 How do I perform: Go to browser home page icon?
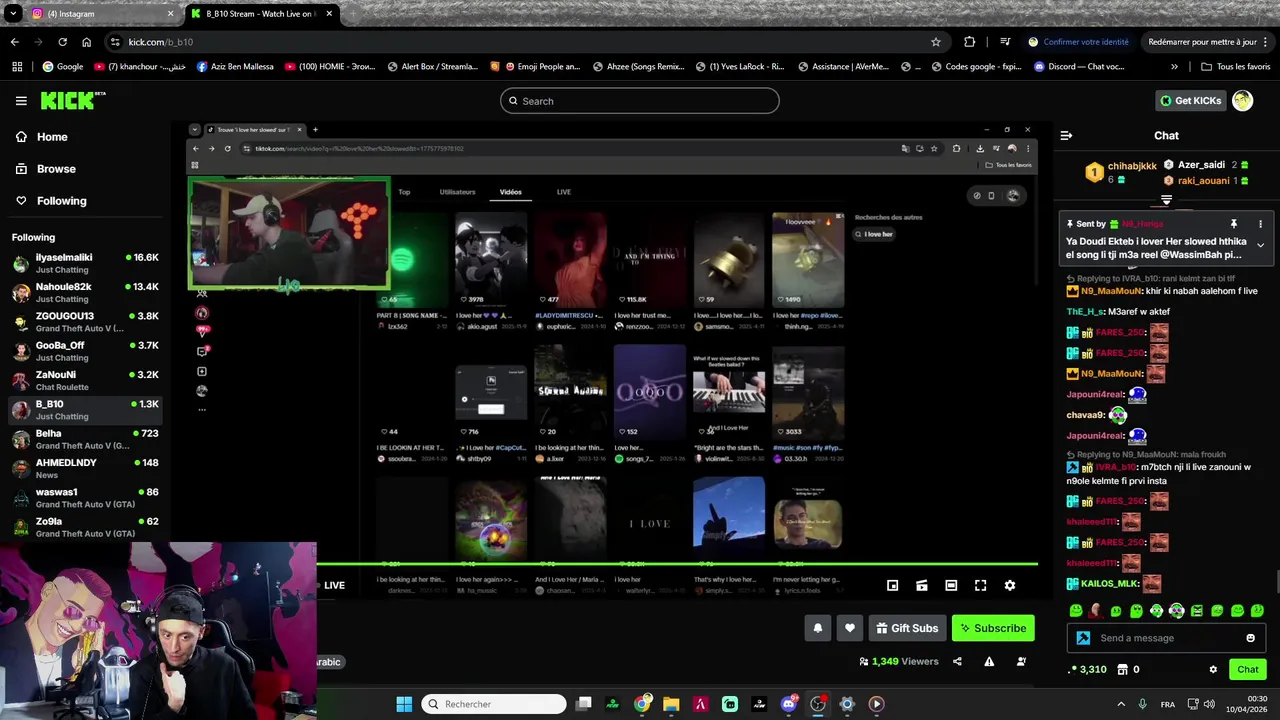(87, 42)
